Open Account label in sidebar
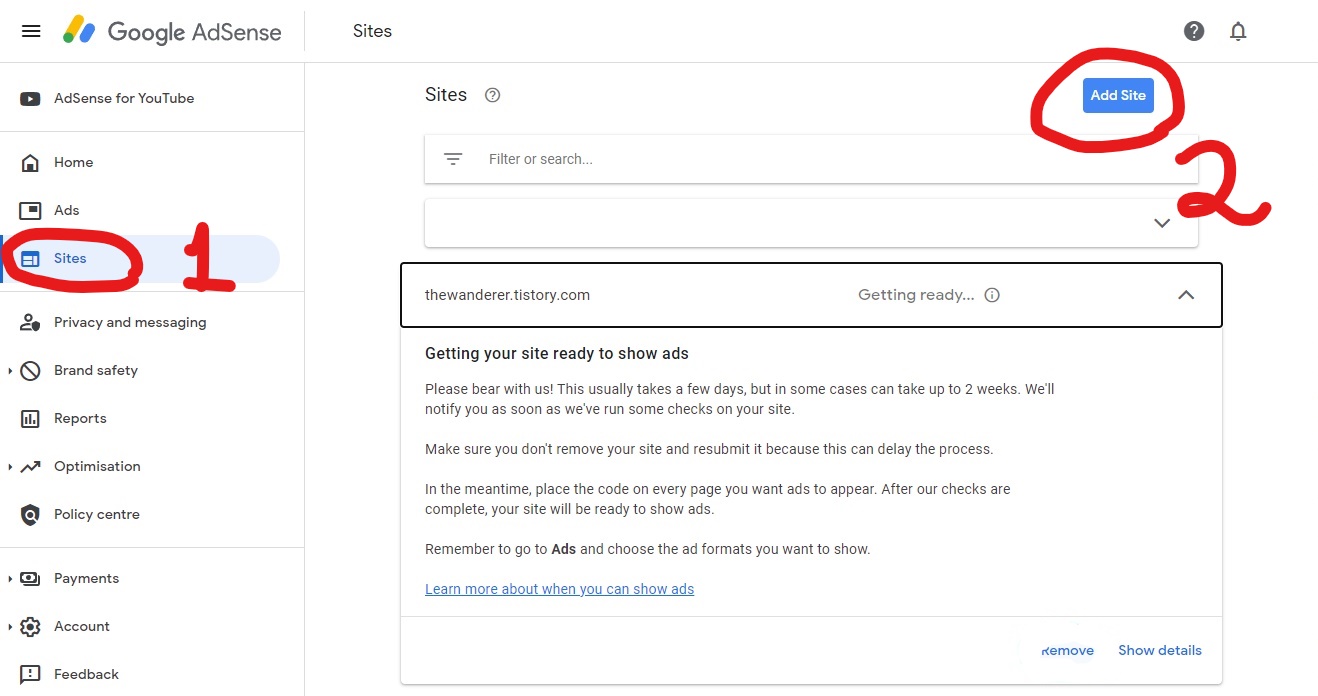Image resolution: width=1318 pixels, height=696 pixels. (x=82, y=627)
